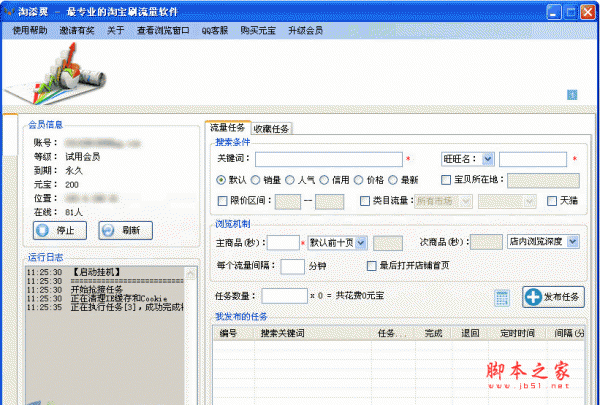
Task: Click the 【启动挂机】 log entry
Action: [x=96, y=272]
